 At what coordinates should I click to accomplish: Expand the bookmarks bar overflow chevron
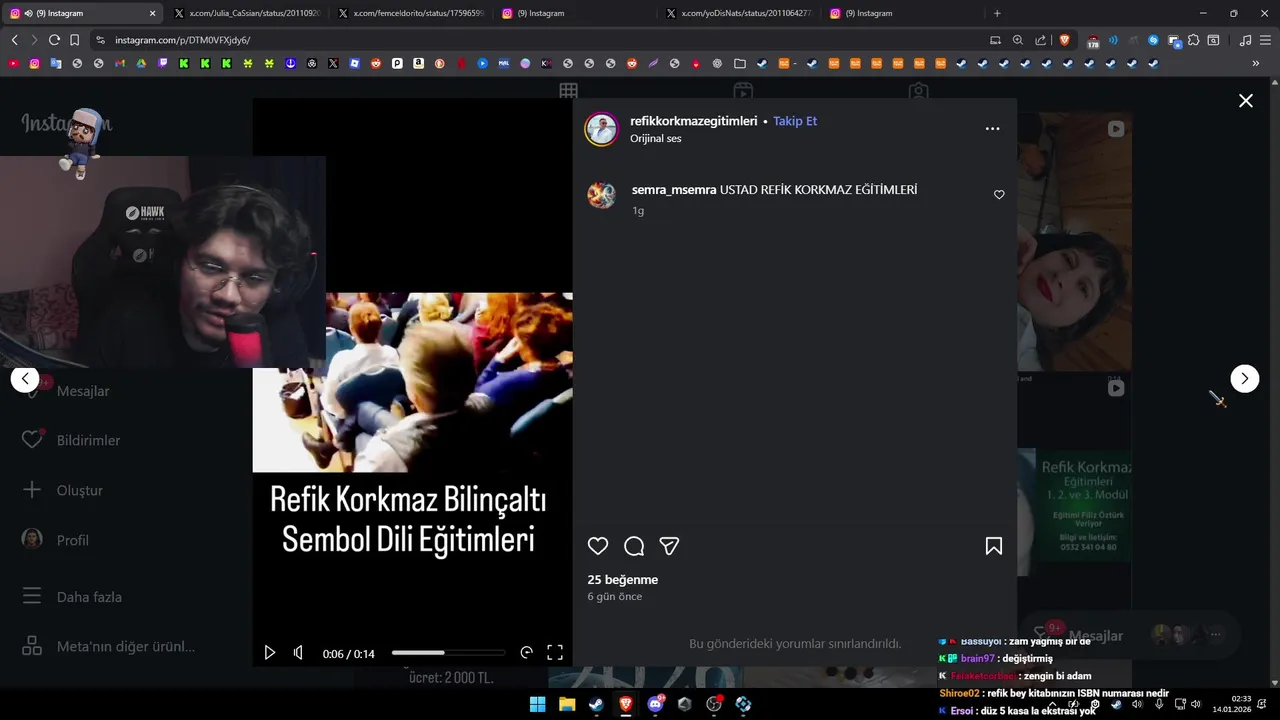[x=1256, y=63]
